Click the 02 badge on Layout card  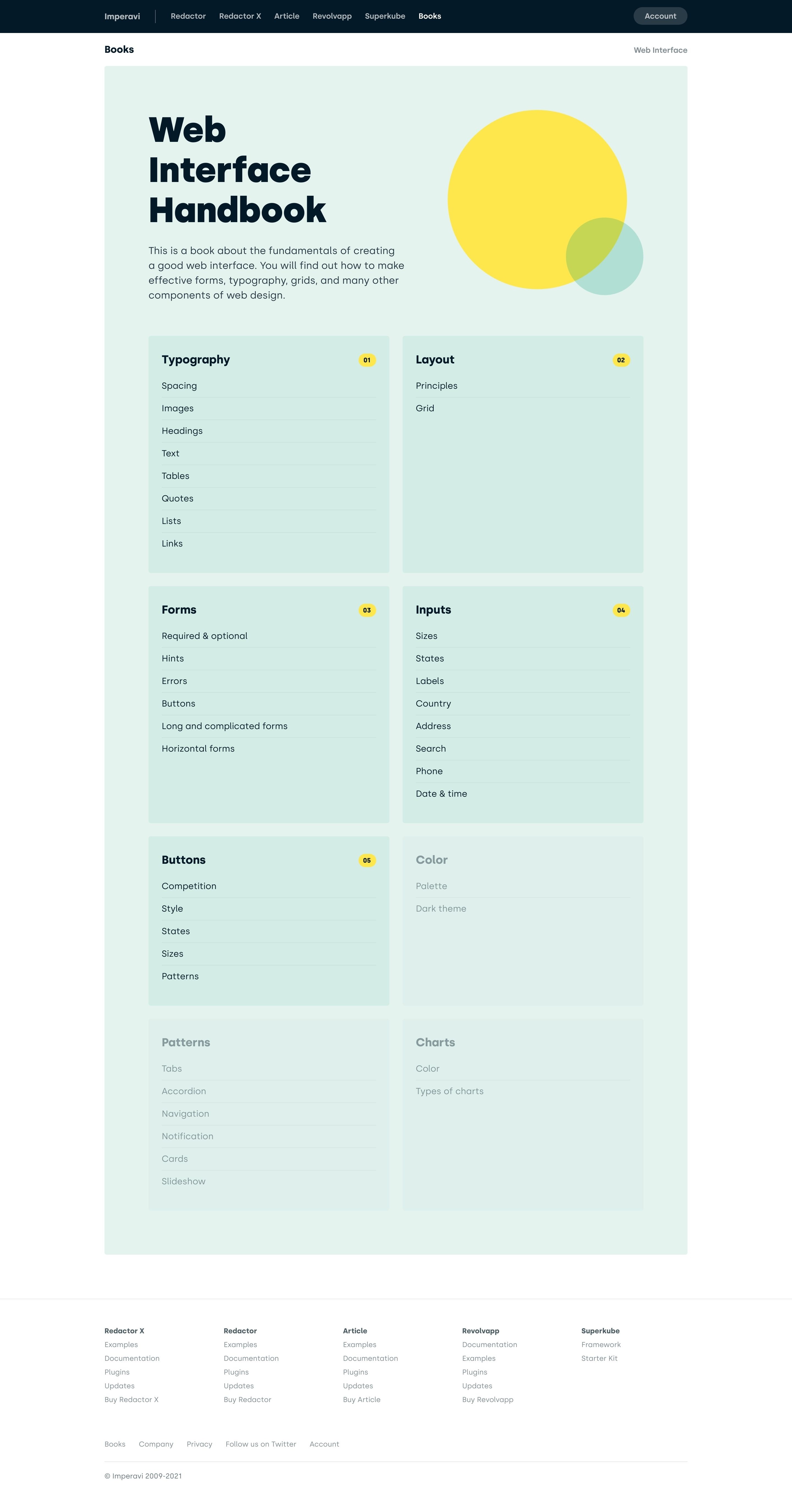[621, 360]
